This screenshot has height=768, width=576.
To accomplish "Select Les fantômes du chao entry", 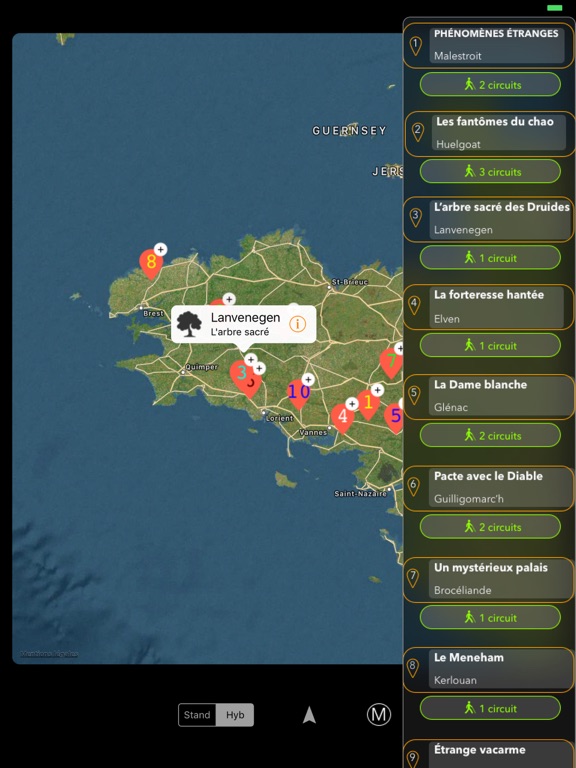I will point(490,133).
